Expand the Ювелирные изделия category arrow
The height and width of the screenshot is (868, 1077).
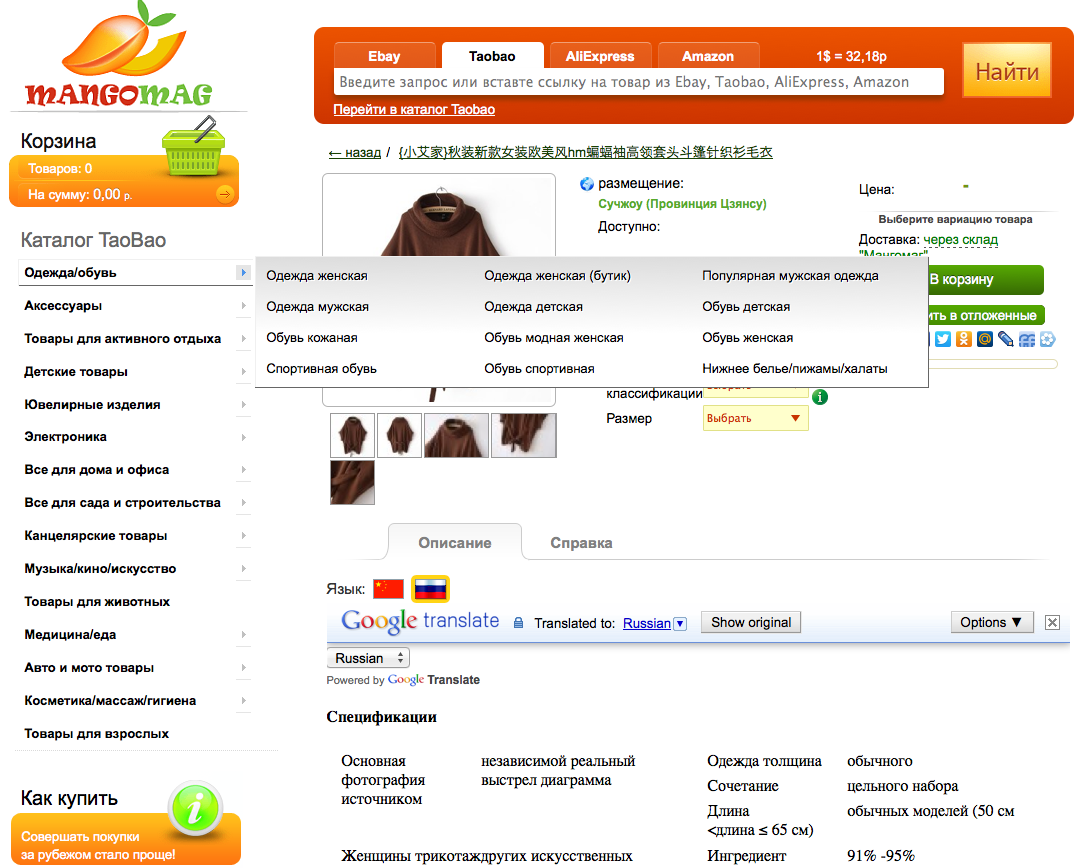pyautogui.click(x=243, y=404)
